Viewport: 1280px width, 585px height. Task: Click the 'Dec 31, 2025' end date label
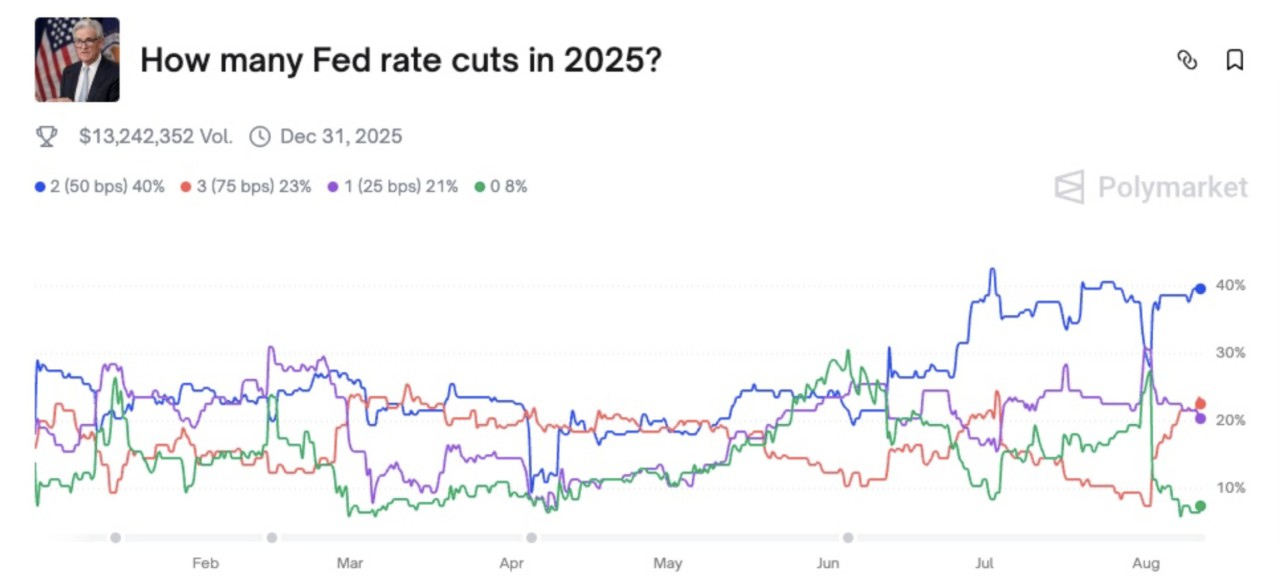point(341,136)
